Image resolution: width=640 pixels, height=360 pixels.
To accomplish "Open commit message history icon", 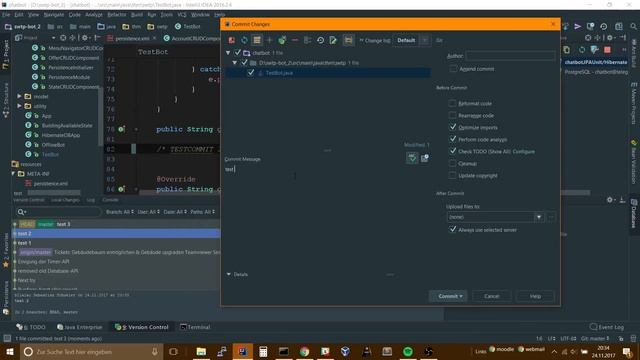I will (x=424, y=158).
